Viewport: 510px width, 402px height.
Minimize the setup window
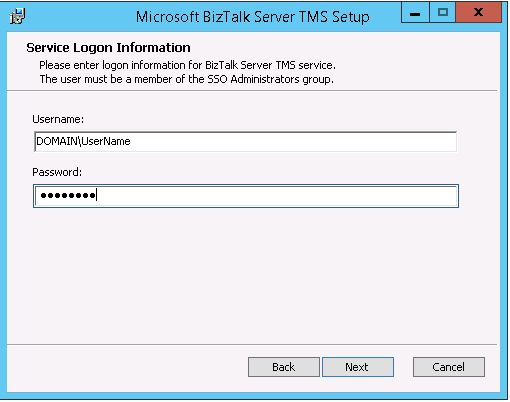click(x=415, y=13)
